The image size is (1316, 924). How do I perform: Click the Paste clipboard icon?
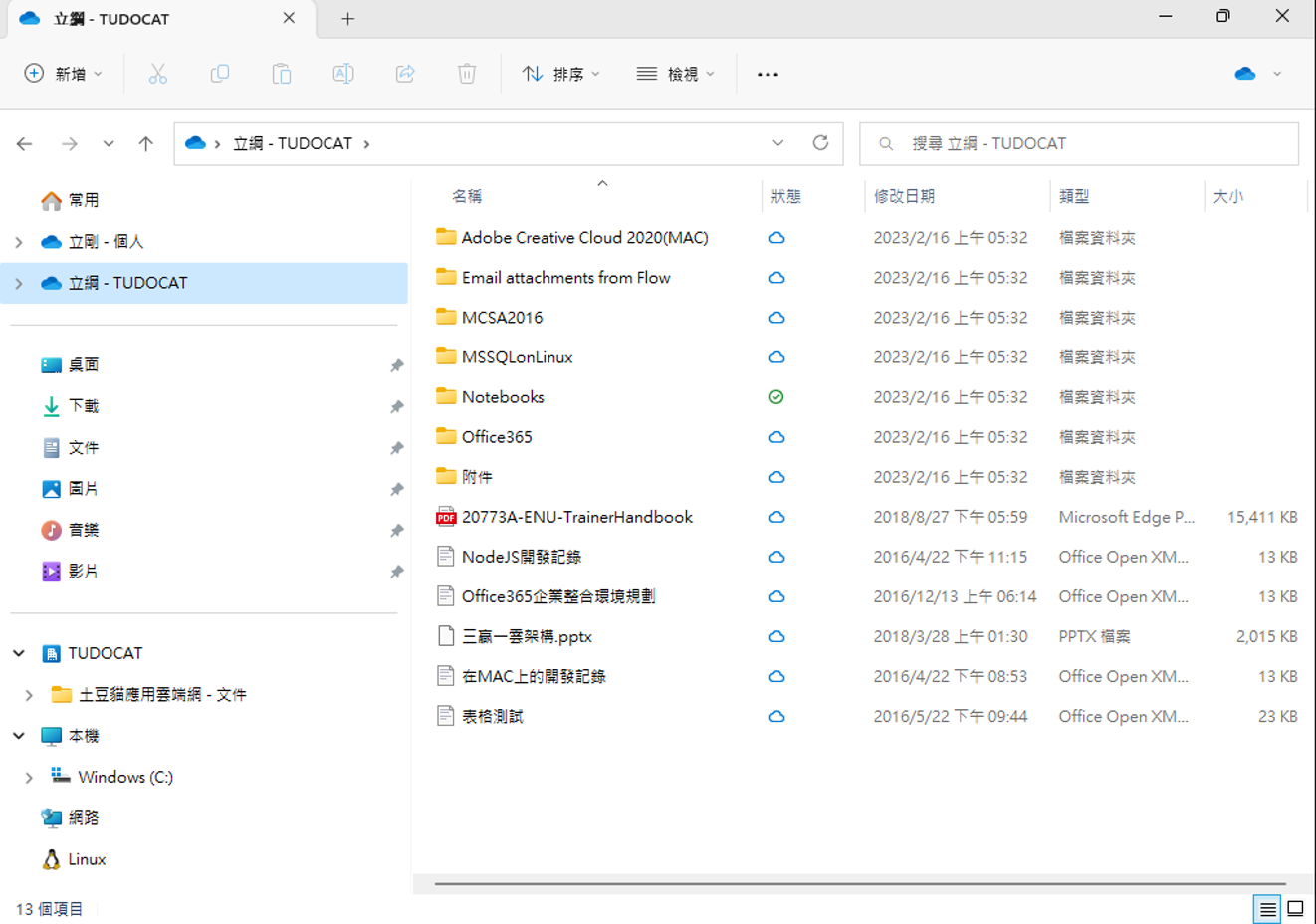[x=282, y=74]
